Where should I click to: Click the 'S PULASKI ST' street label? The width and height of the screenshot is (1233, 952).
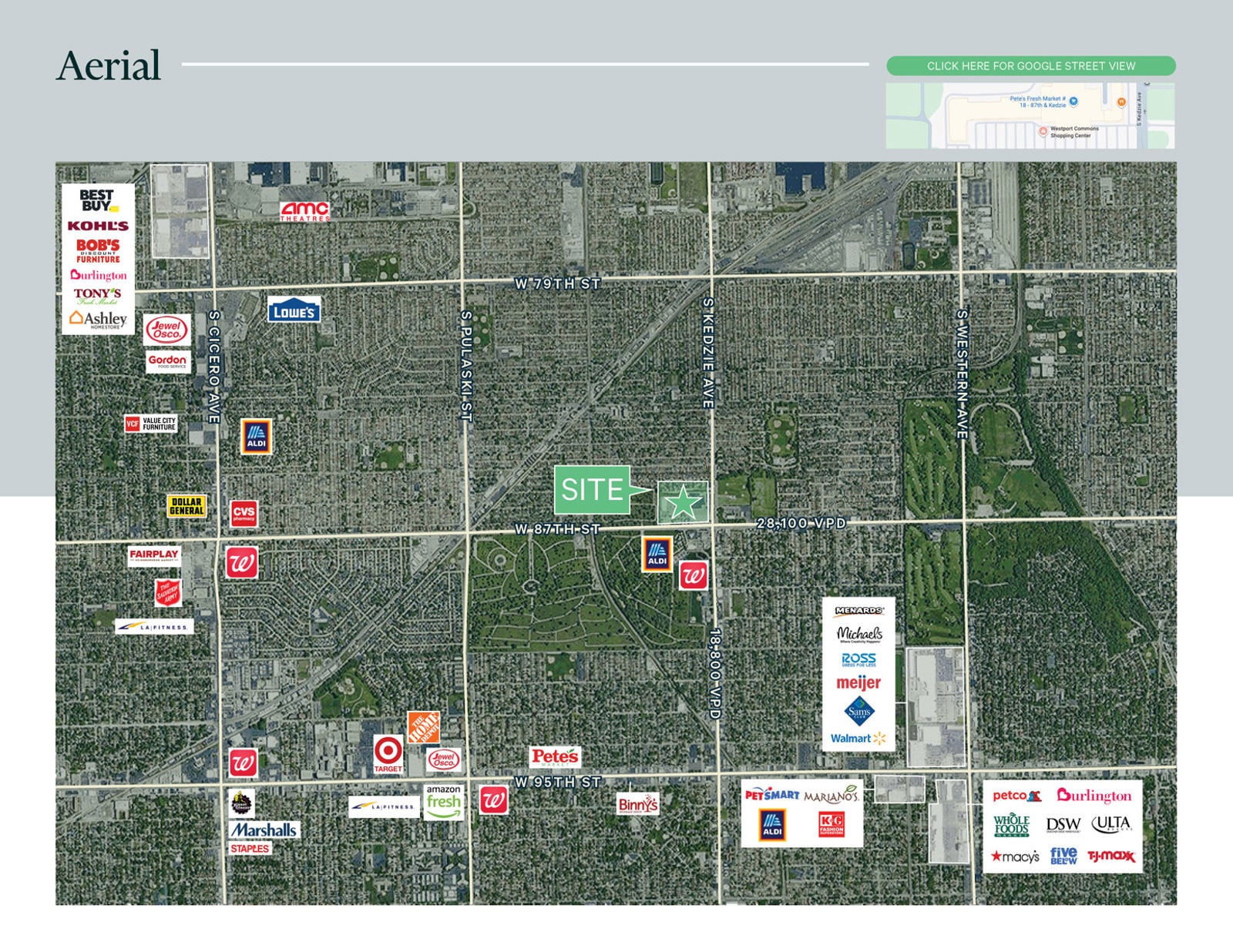pyautogui.click(x=465, y=366)
